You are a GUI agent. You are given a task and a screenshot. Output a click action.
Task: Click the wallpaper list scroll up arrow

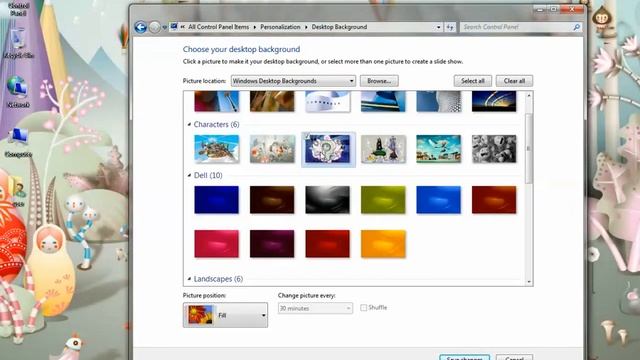coord(529,95)
